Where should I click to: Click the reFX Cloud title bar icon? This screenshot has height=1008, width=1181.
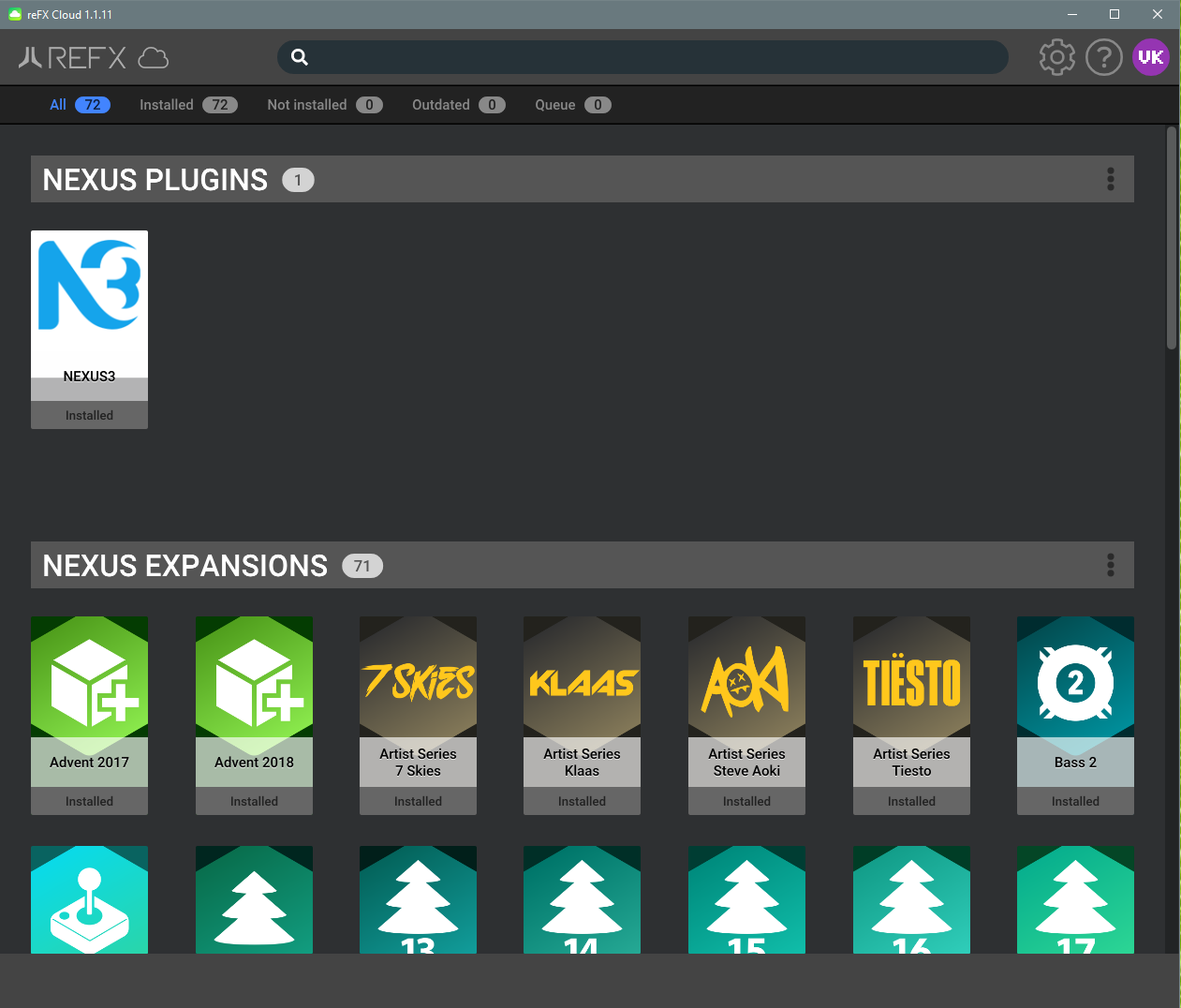(x=15, y=14)
